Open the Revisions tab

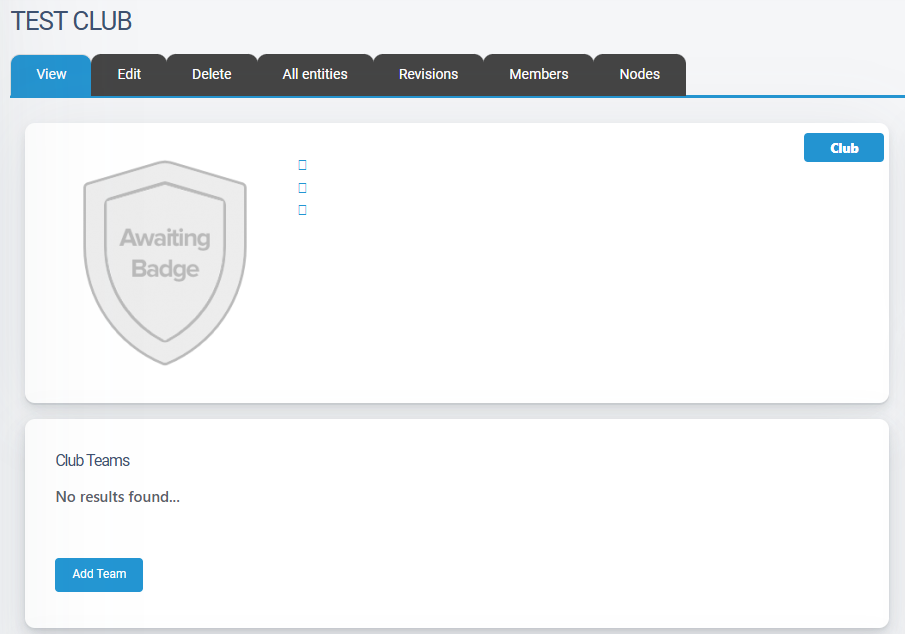[x=428, y=75]
